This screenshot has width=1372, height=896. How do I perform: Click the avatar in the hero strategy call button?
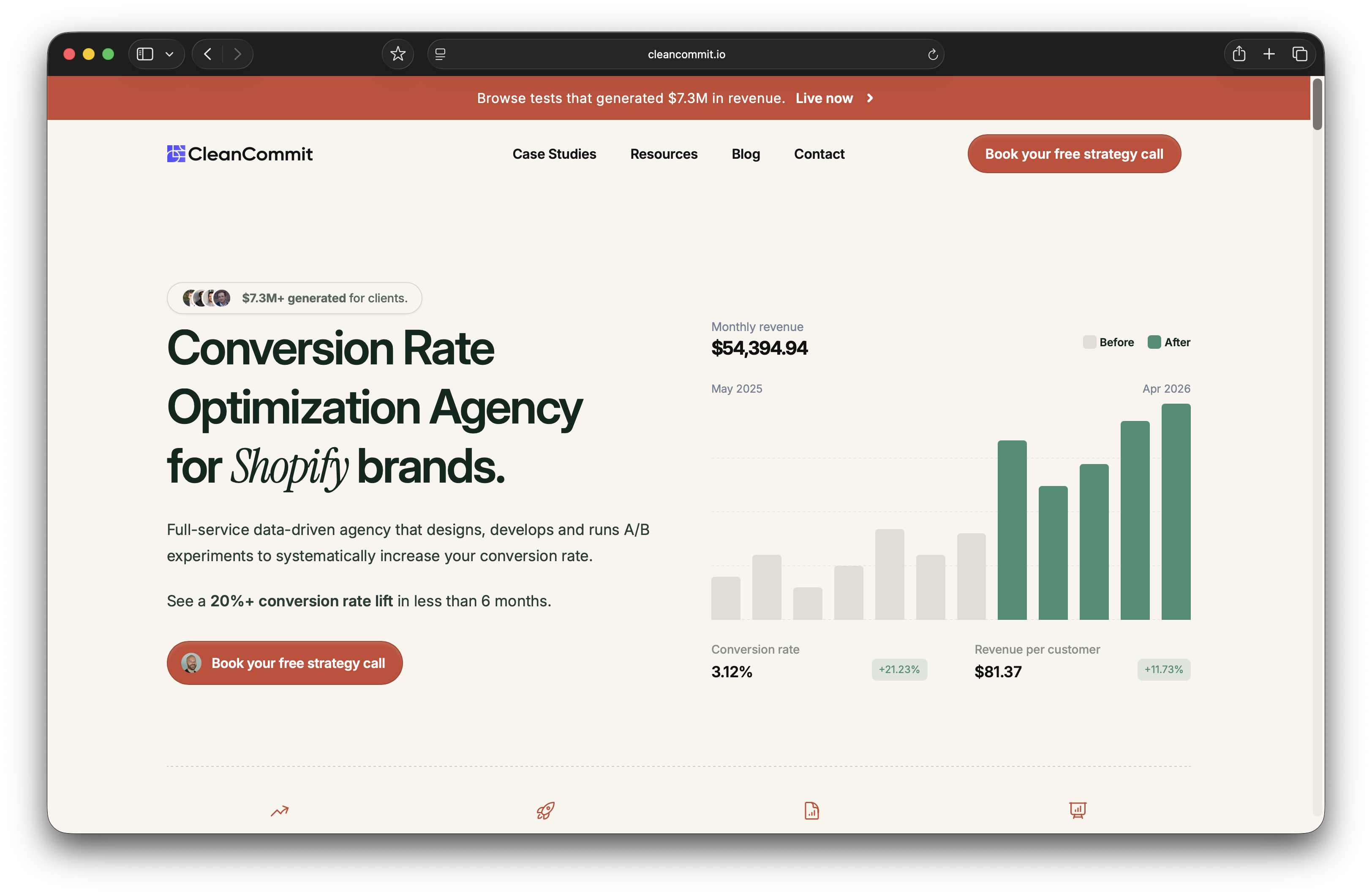click(191, 663)
